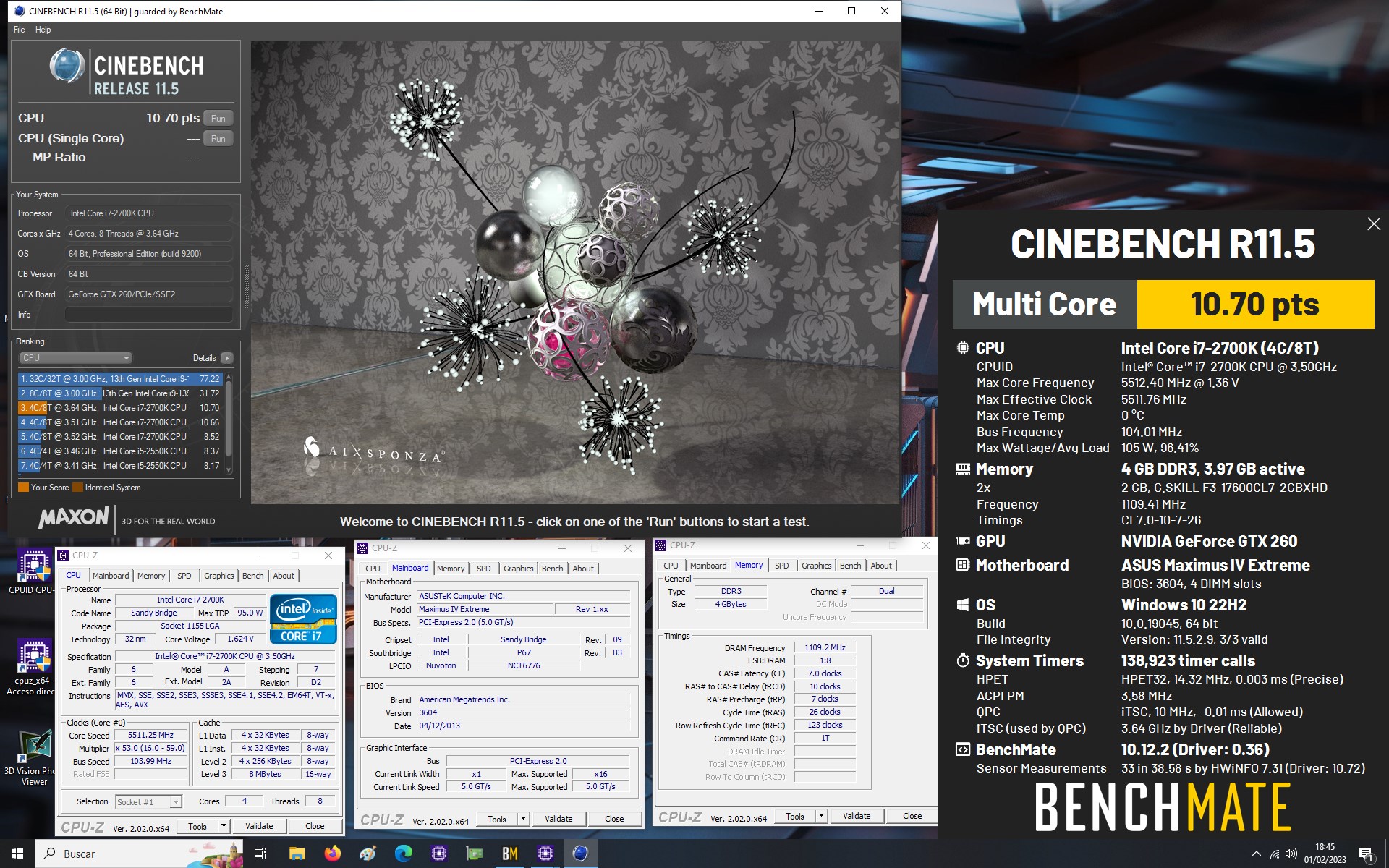Open notification center icon
The width and height of the screenshot is (1389, 868).
[x=1366, y=854]
